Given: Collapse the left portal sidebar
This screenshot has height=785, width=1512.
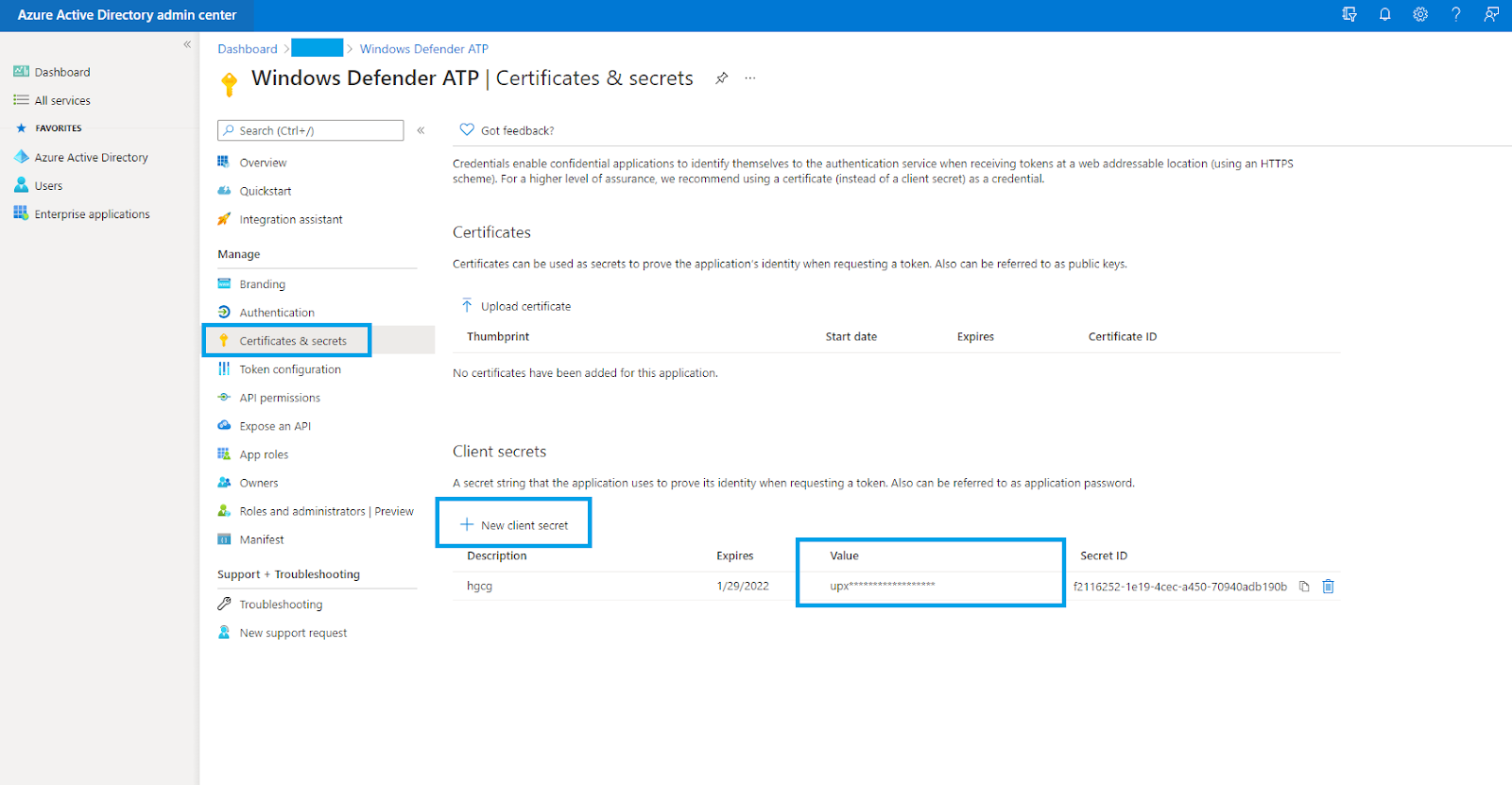Looking at the screenshot, I should (x=187, y=44).
